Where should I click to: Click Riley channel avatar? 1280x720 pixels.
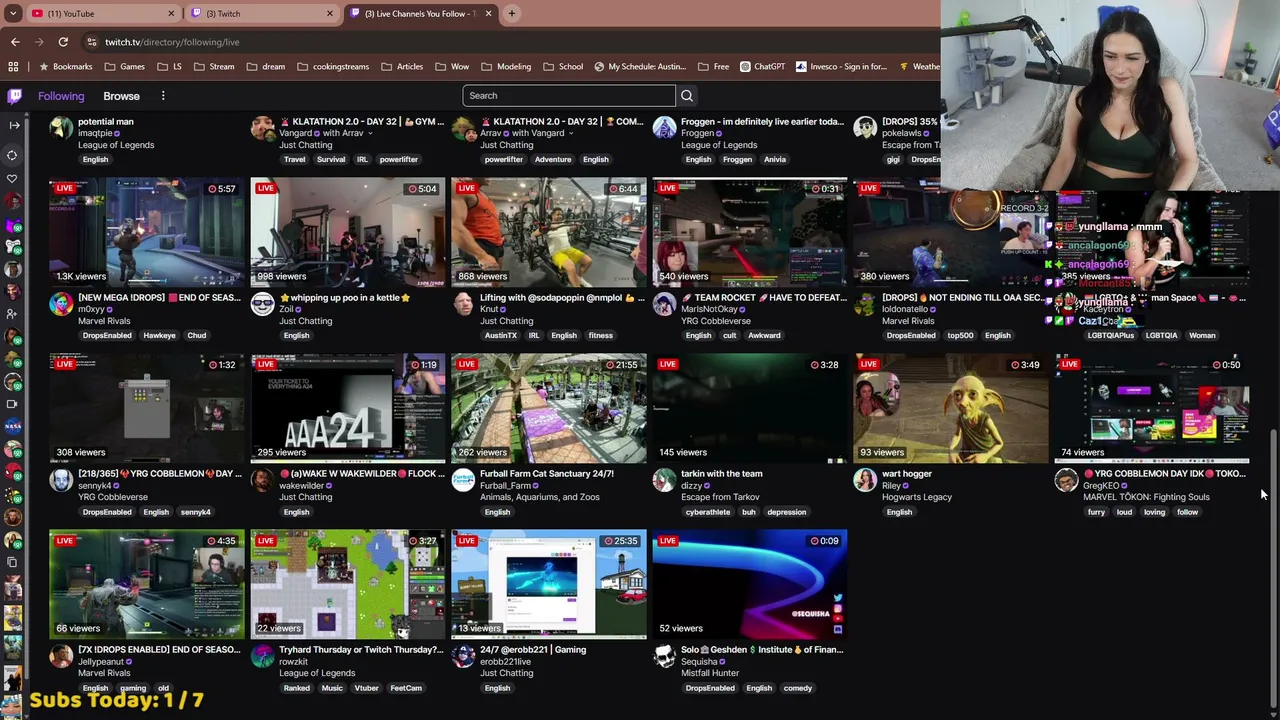coord(865,480)
